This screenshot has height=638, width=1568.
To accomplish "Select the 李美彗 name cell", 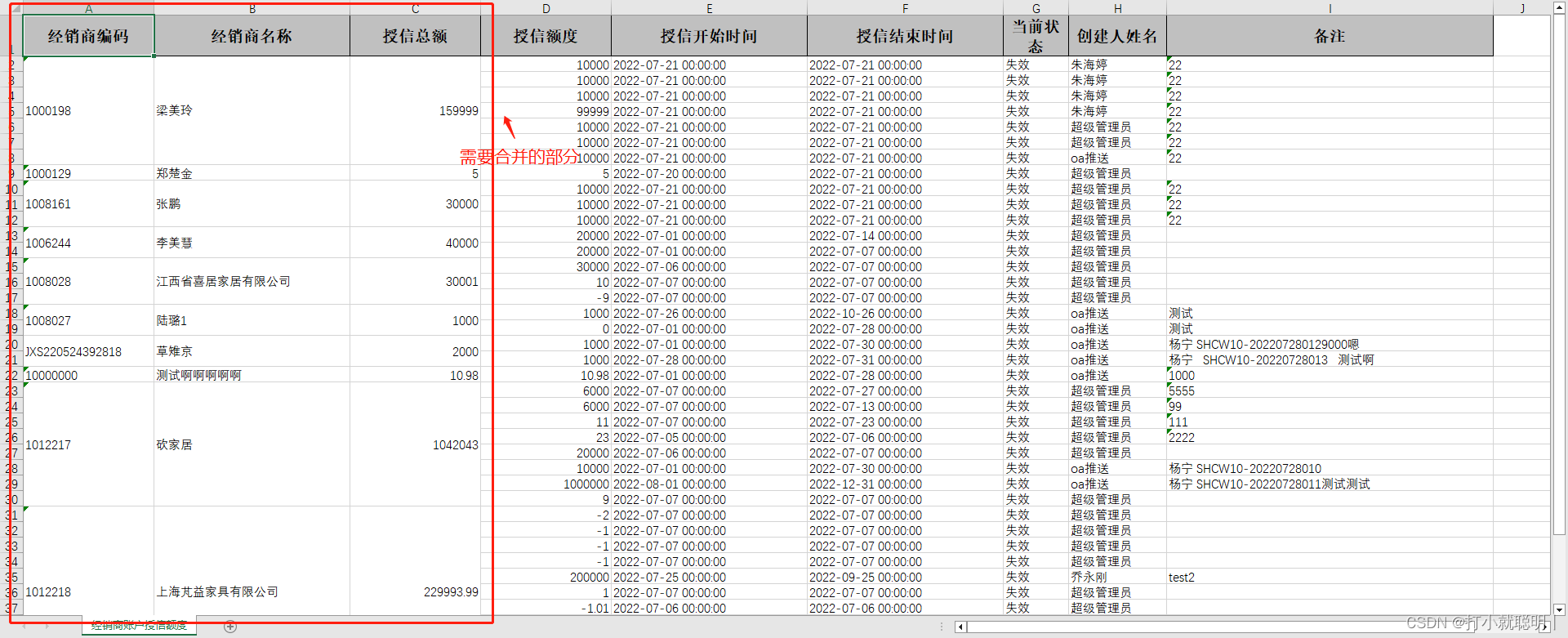I will (252, 243).
